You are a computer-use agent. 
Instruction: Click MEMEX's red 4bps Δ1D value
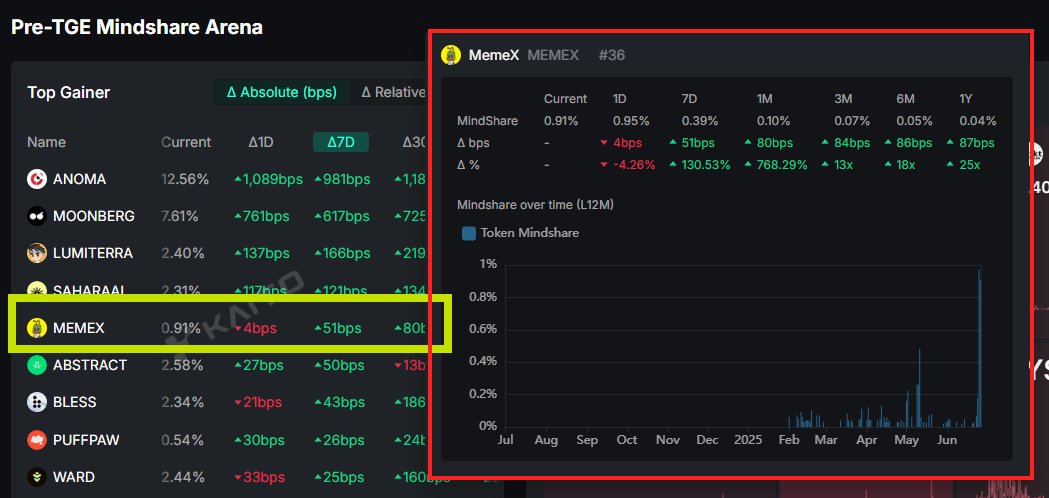click(x=255, y=328)
